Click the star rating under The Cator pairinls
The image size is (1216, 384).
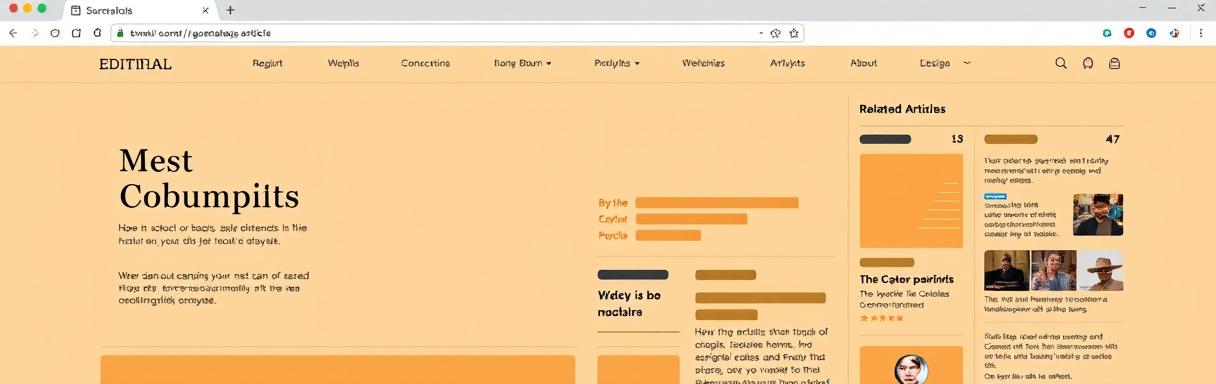tap(881, 318)
